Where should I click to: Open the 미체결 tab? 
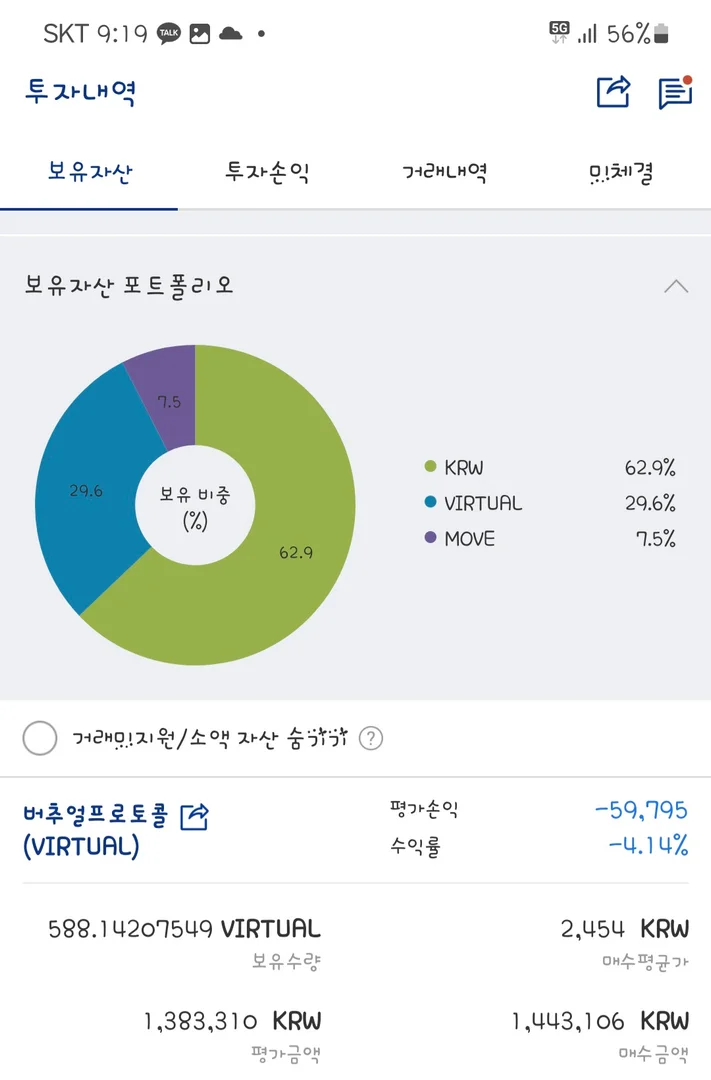pos(621,173)
